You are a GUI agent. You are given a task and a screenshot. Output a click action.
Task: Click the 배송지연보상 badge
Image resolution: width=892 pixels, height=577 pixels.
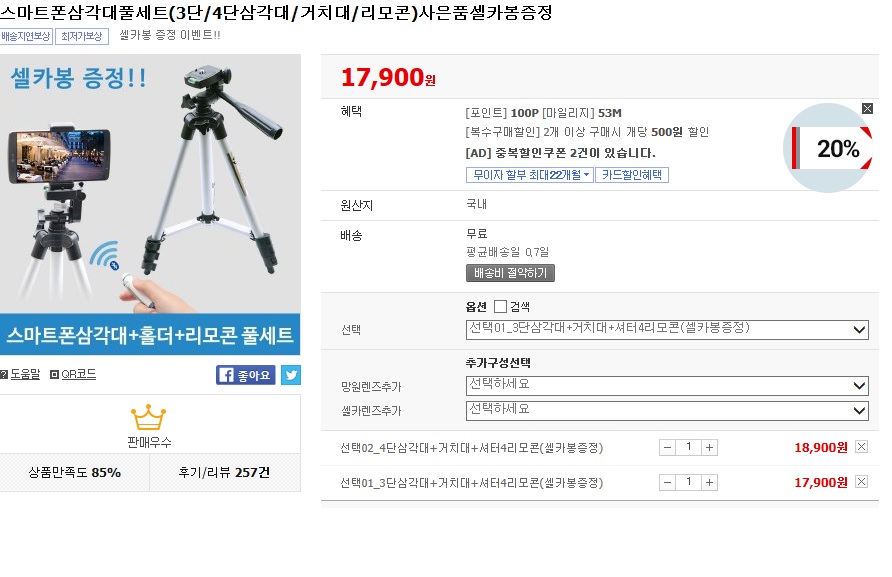coord(26,36)
